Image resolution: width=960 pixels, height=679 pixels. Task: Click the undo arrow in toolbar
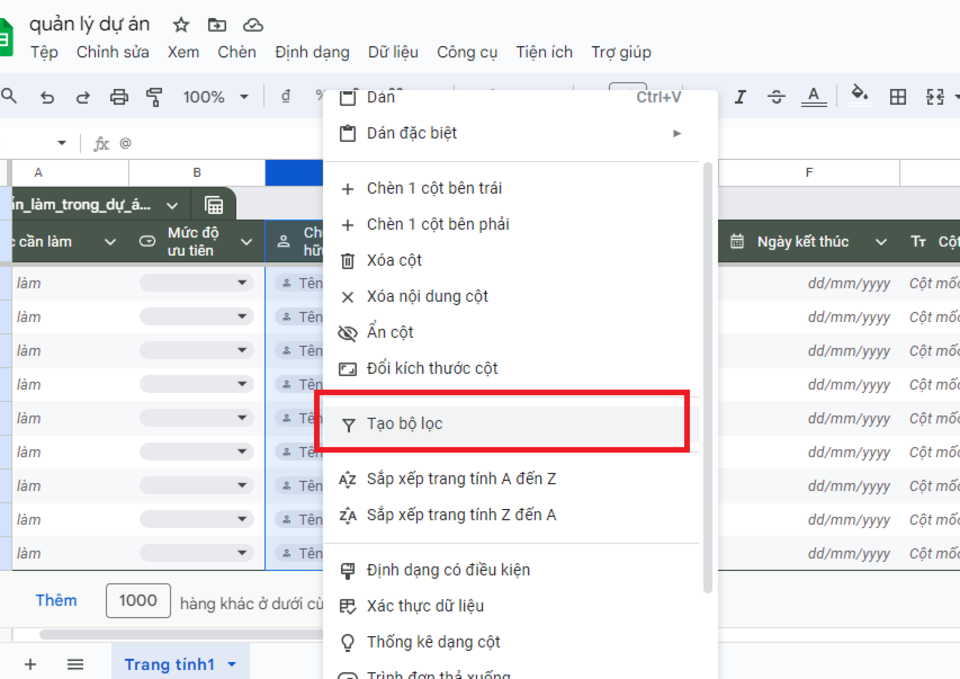pos(47,97)
